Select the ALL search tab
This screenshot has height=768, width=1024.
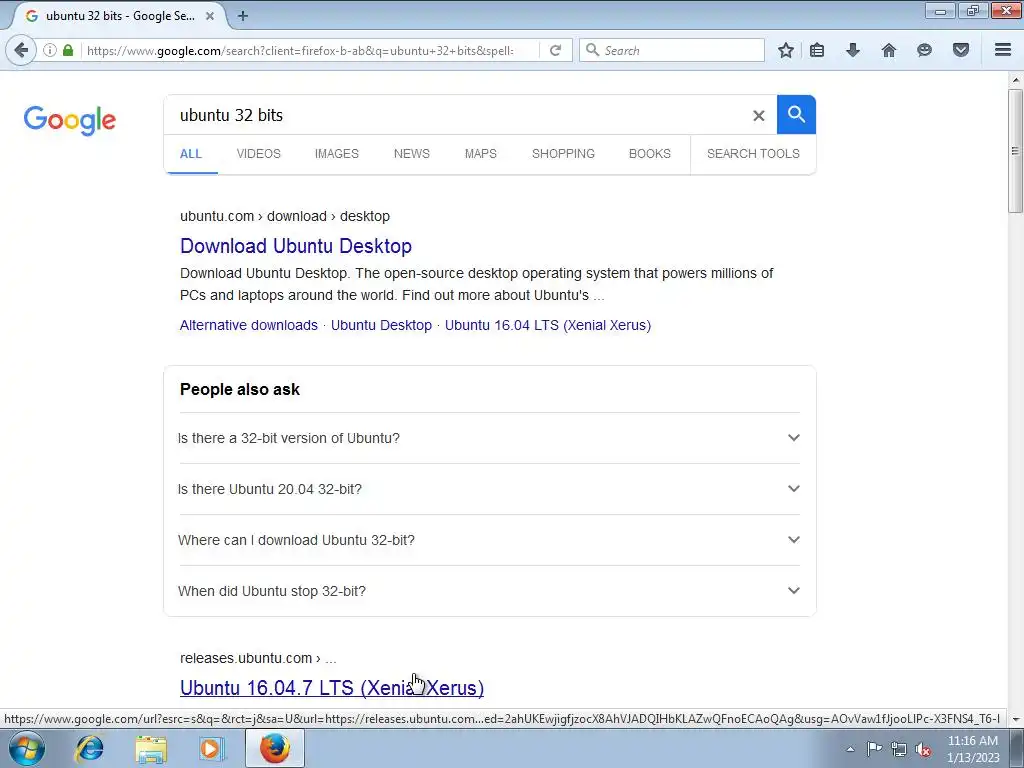pos(191,153)
